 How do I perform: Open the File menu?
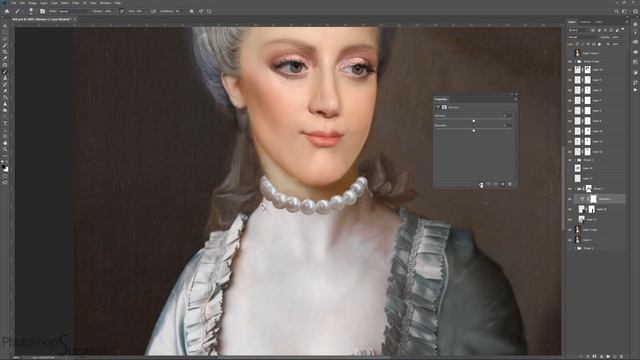point(13,3)
